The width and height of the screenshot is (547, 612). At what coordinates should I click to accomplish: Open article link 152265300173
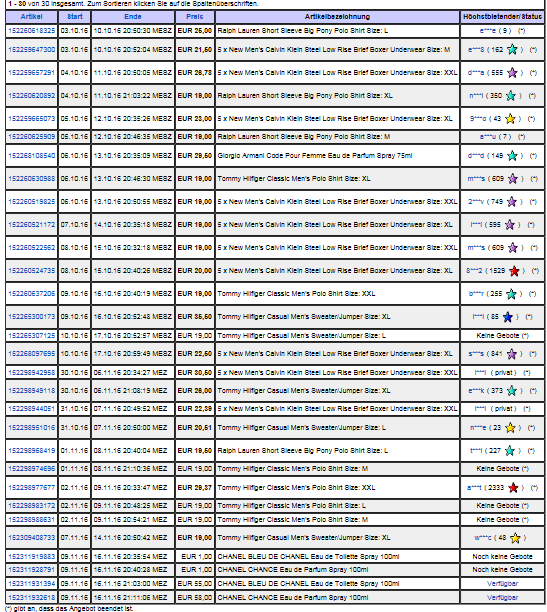pyautogui.click(x=32, y=317)
